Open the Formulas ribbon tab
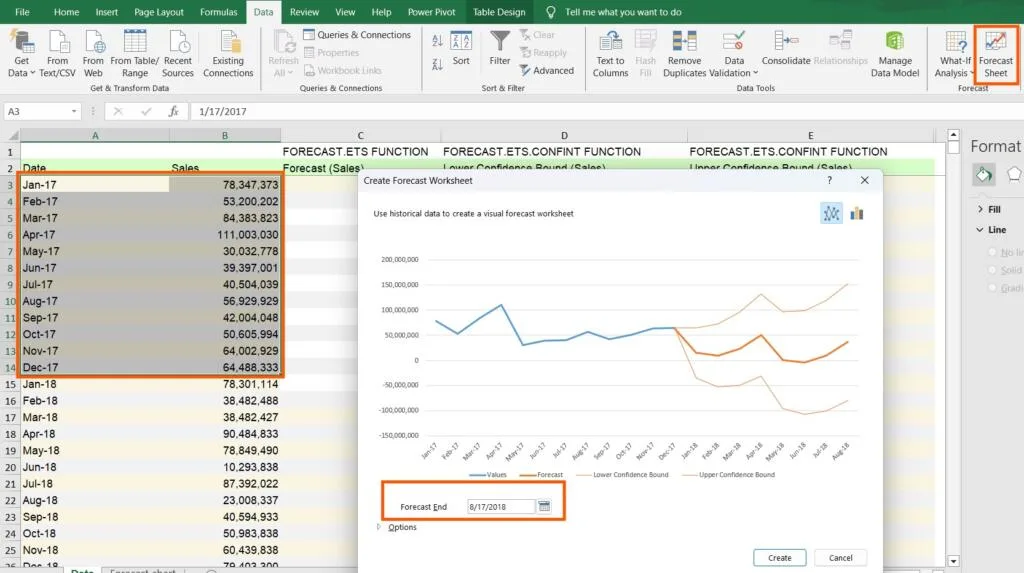 click(220, 12)
